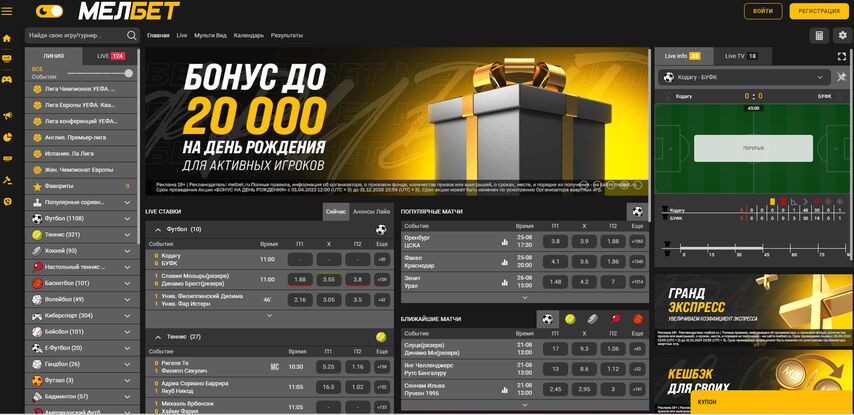Select hockey filter in Ближайшие матчи

(x=592, y=319)
